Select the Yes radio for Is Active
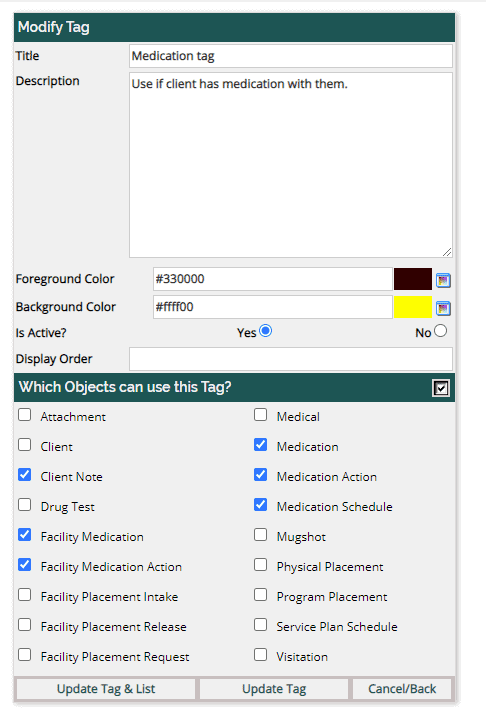This screenshot has height=720, width=486. (266, 331)
